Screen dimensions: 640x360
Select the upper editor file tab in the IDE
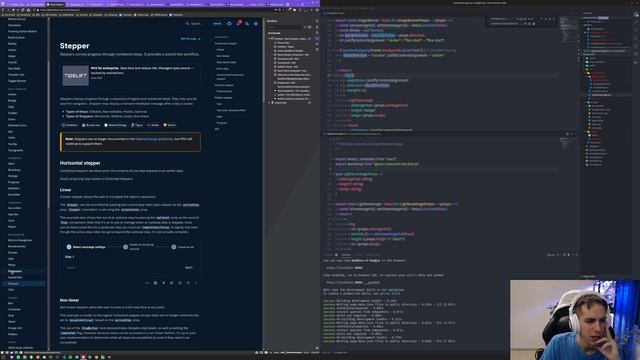(x=335, y=13)
